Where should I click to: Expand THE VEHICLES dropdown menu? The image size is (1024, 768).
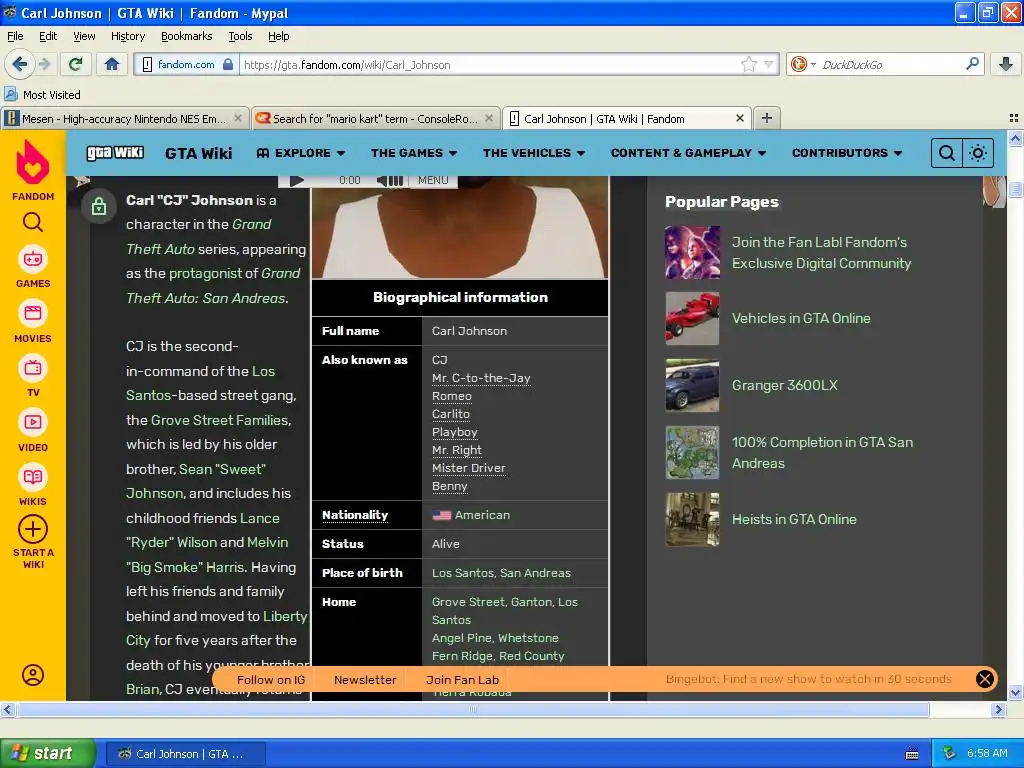pyautogui.click(x=534, y=153)
